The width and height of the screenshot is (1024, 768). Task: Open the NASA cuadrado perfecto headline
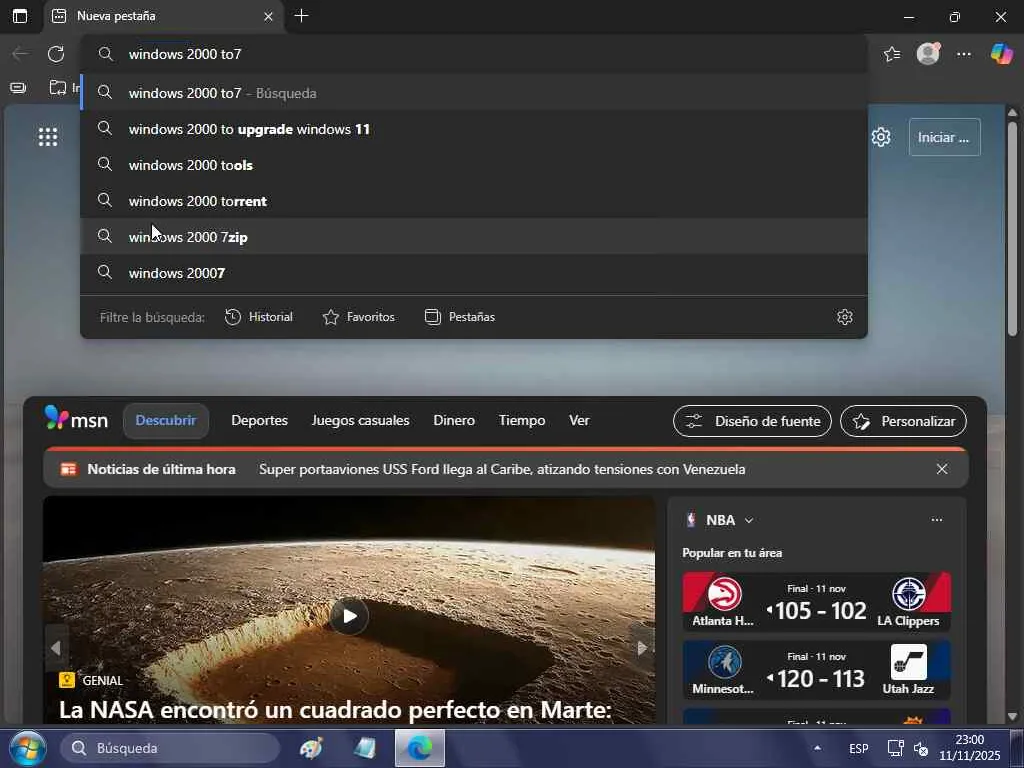[335, 710]
